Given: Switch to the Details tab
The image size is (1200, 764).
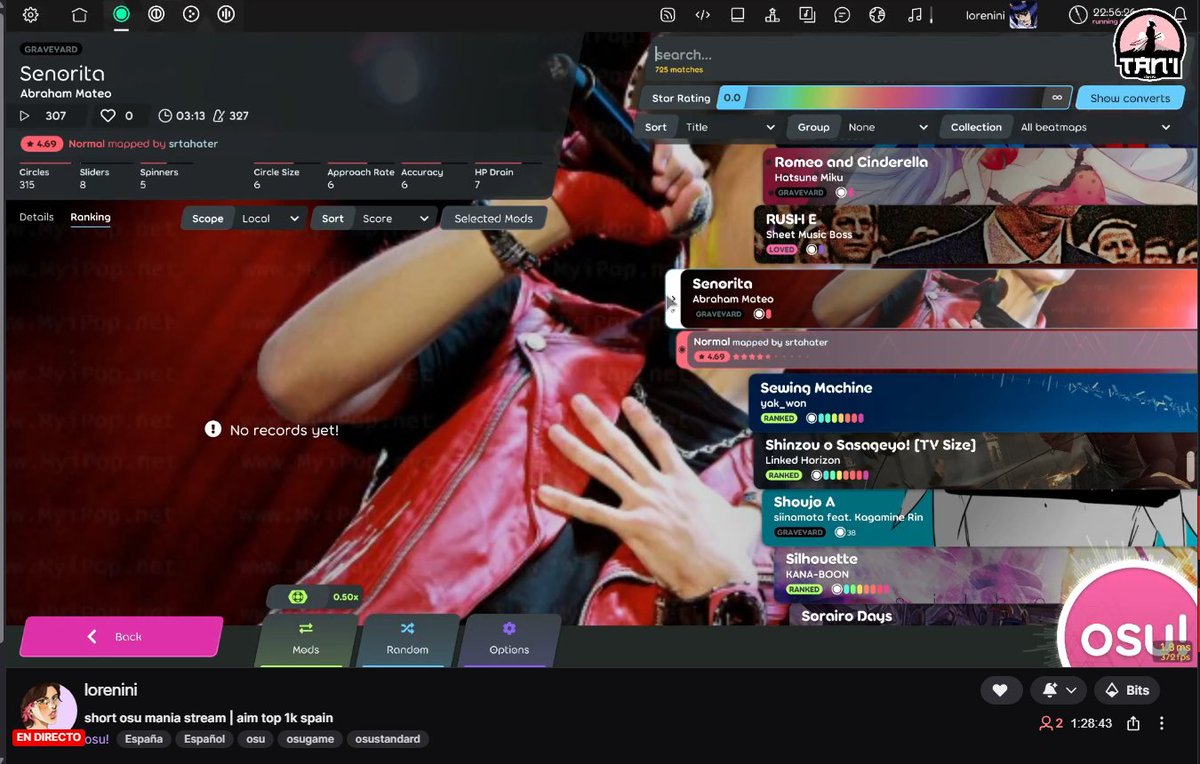Looking at the screenshot, I should click(36, 217).
